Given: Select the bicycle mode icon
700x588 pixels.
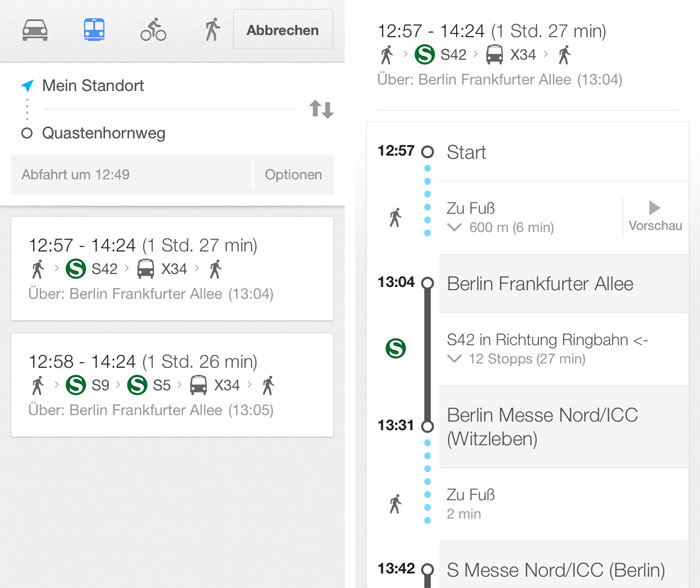Looking at the screenshot, I should pyautogui.click(x=153, y=29).
